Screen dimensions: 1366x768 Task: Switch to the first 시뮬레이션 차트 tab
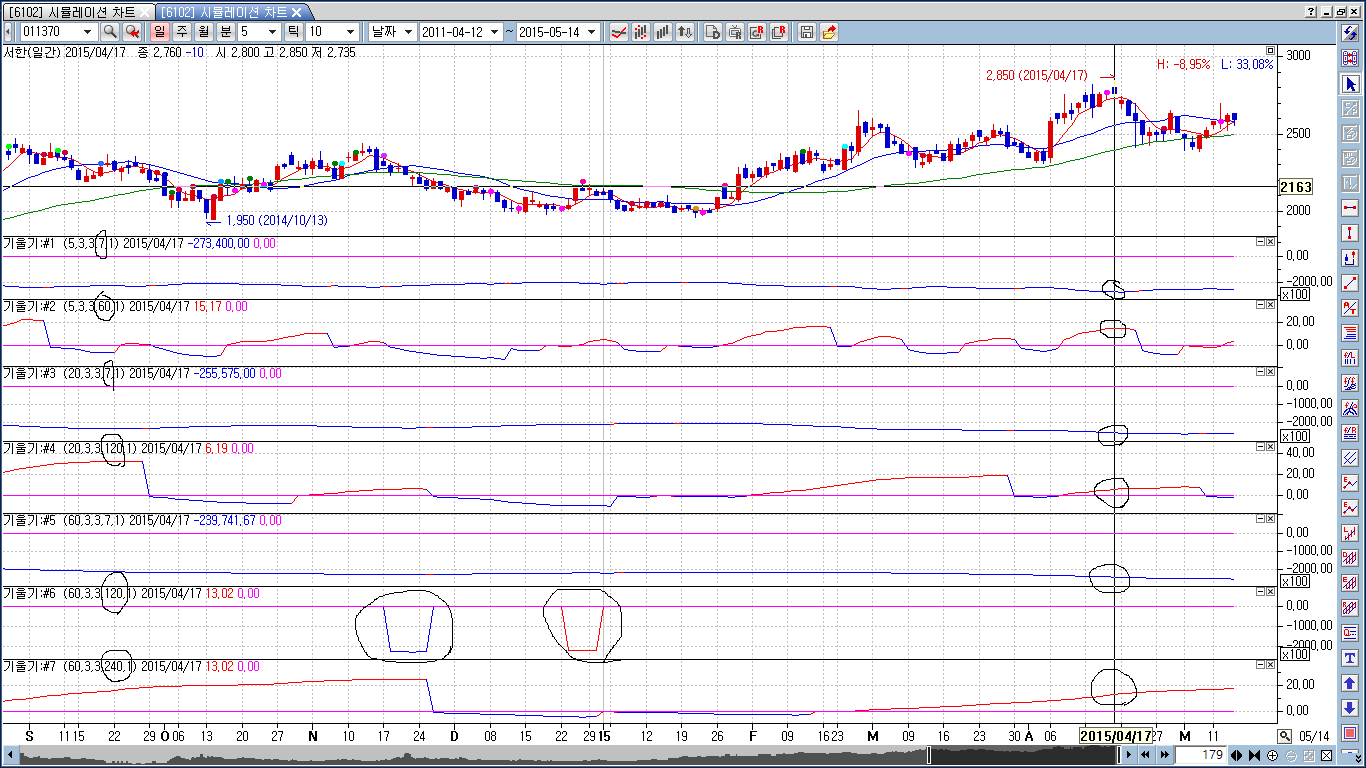click(x=78, y=11)
